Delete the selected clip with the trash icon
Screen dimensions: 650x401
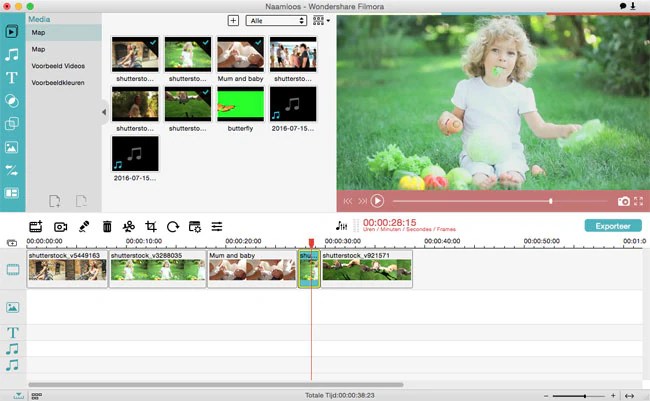point(107,226)
